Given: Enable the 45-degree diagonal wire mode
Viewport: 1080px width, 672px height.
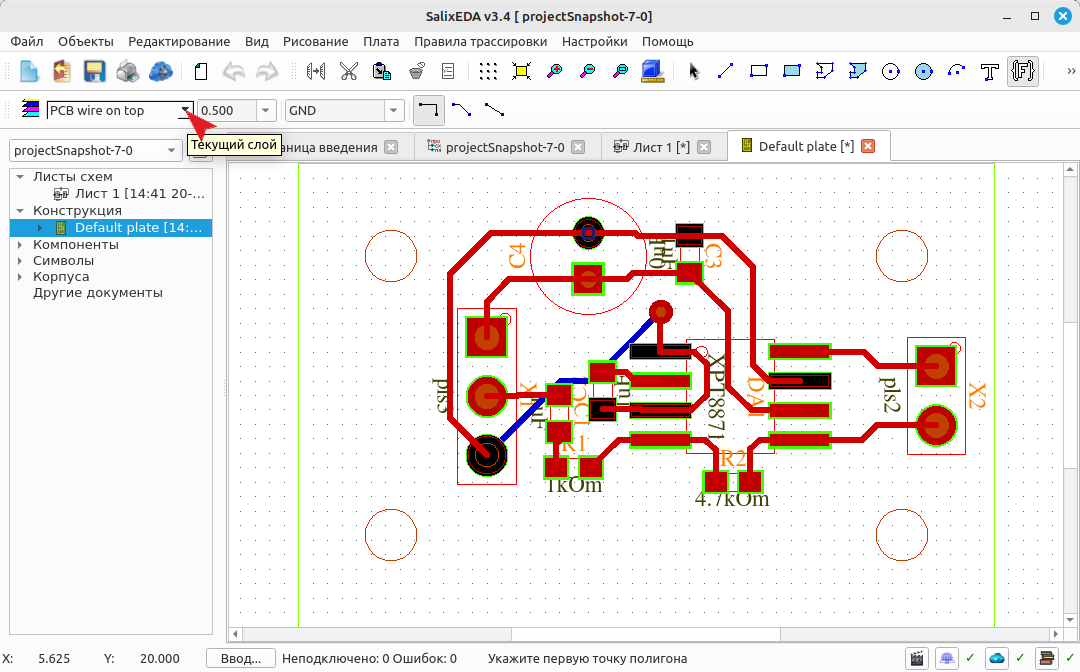Looking at the screenshot, I should [x=461, y=109].
